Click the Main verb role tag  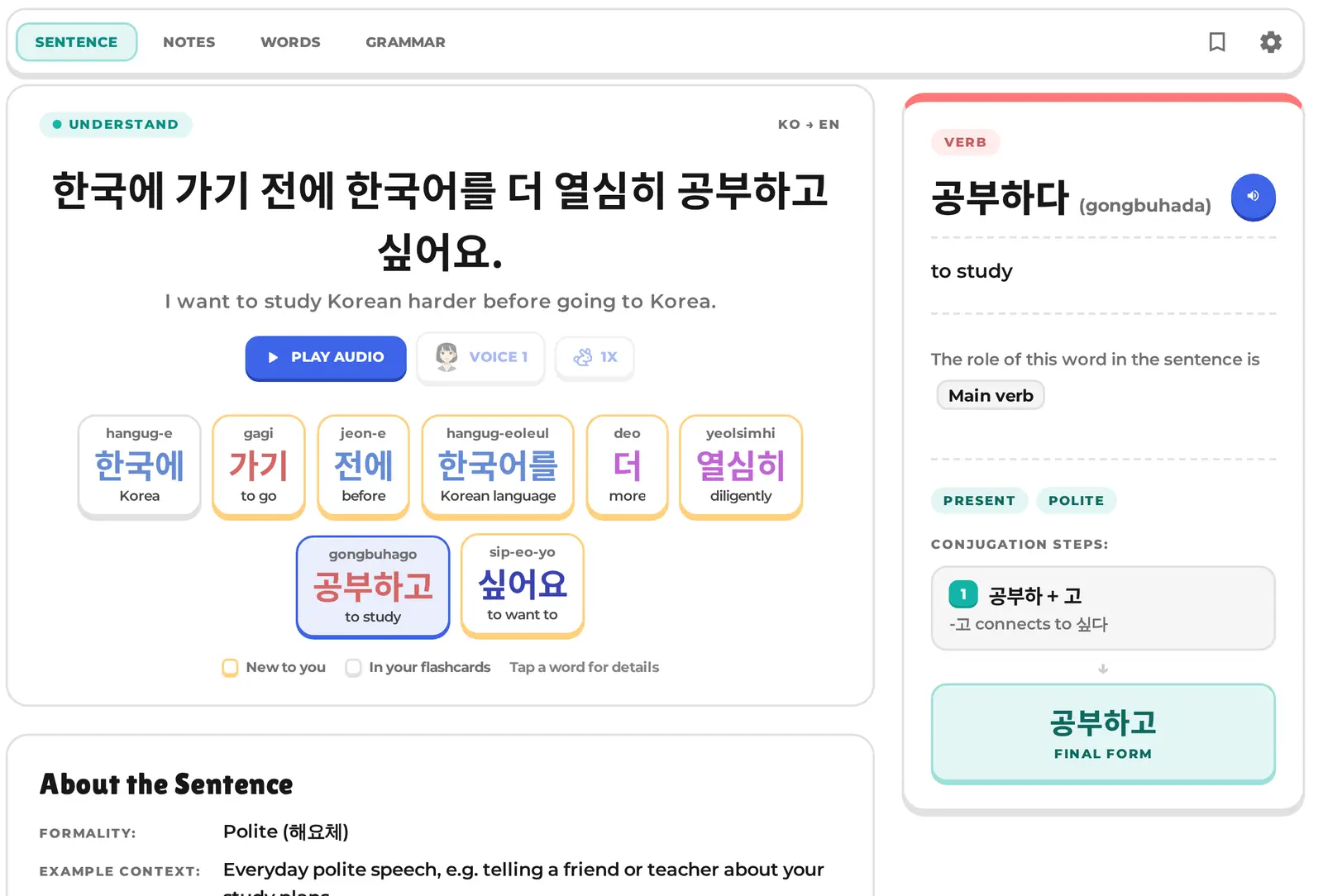pyautogui.click(x=991, y=395)
